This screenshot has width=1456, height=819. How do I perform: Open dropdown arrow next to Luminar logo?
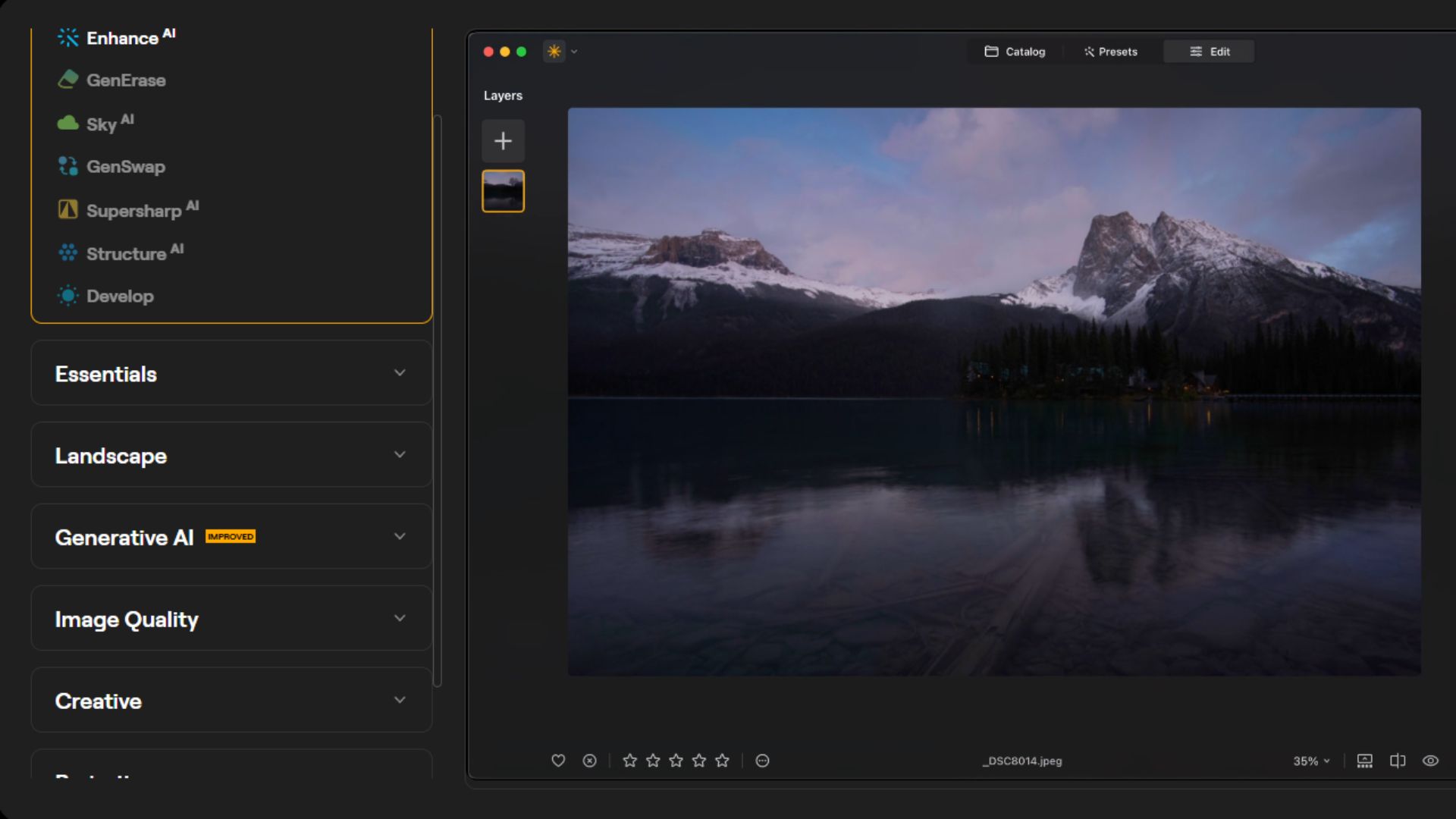(574, 52)
